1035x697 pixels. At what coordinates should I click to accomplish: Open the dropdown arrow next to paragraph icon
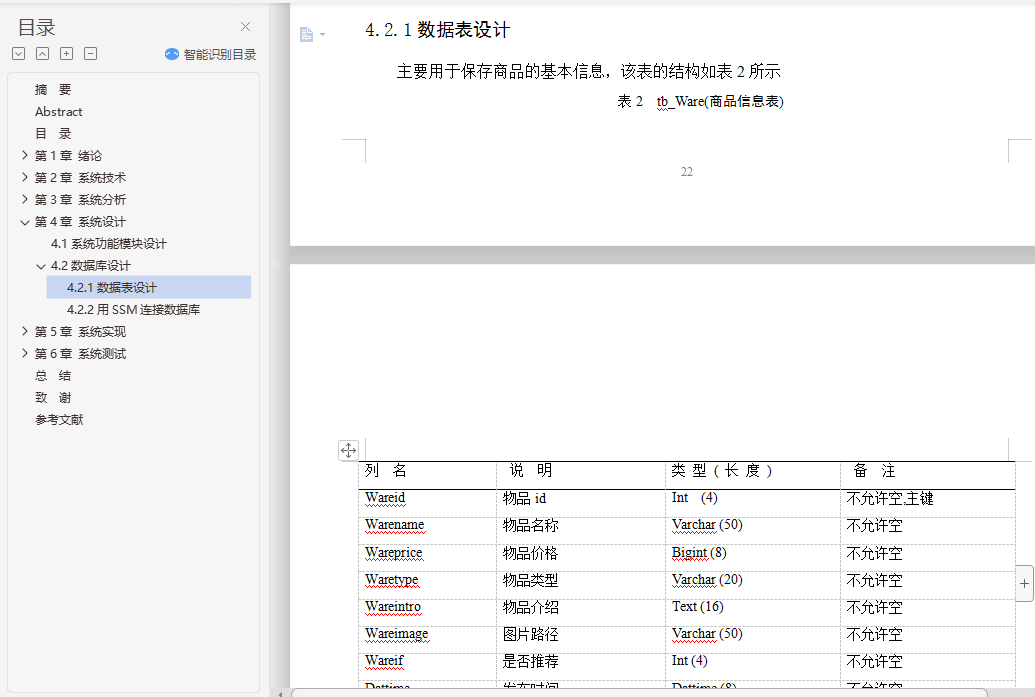tap(322, 34)
